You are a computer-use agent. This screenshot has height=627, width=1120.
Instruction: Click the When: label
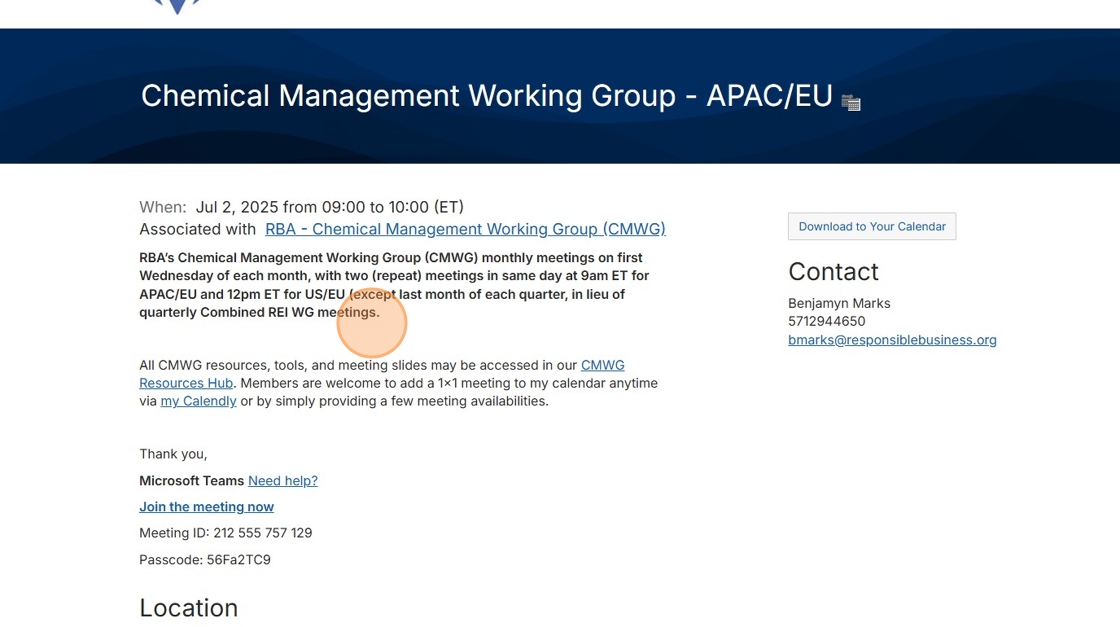pyautogui.click(x=163, y=207)
